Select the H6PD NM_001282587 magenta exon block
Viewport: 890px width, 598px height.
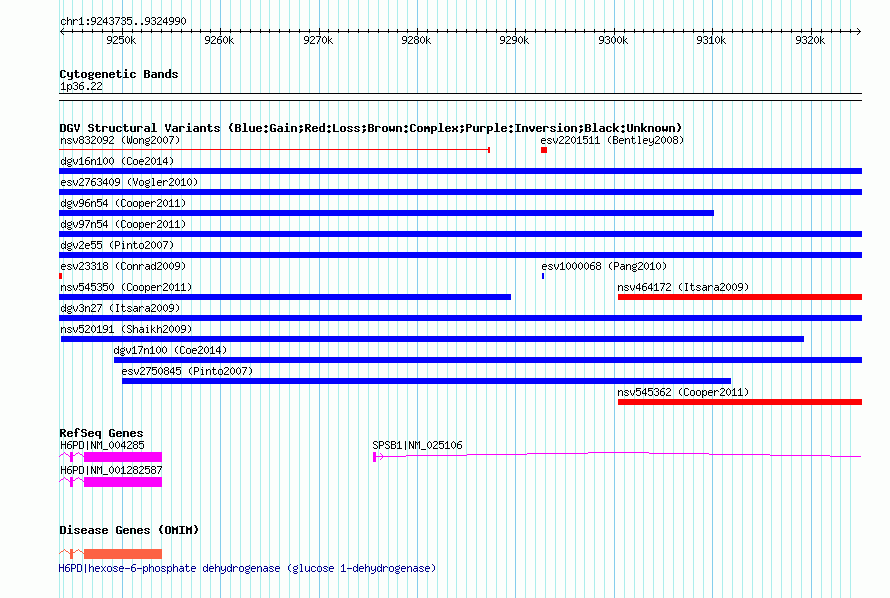123,482
